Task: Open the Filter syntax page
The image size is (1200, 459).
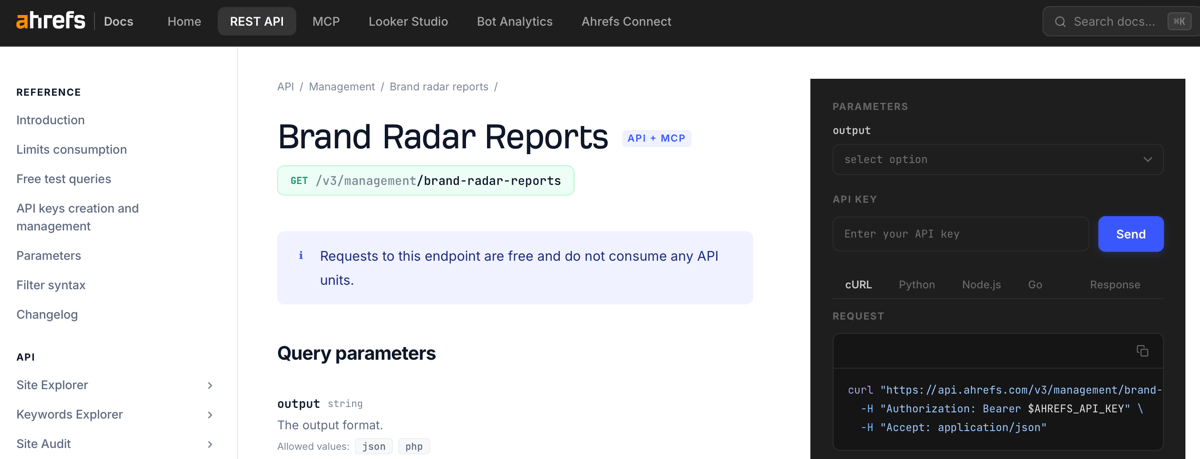Action: click(50, 285)
